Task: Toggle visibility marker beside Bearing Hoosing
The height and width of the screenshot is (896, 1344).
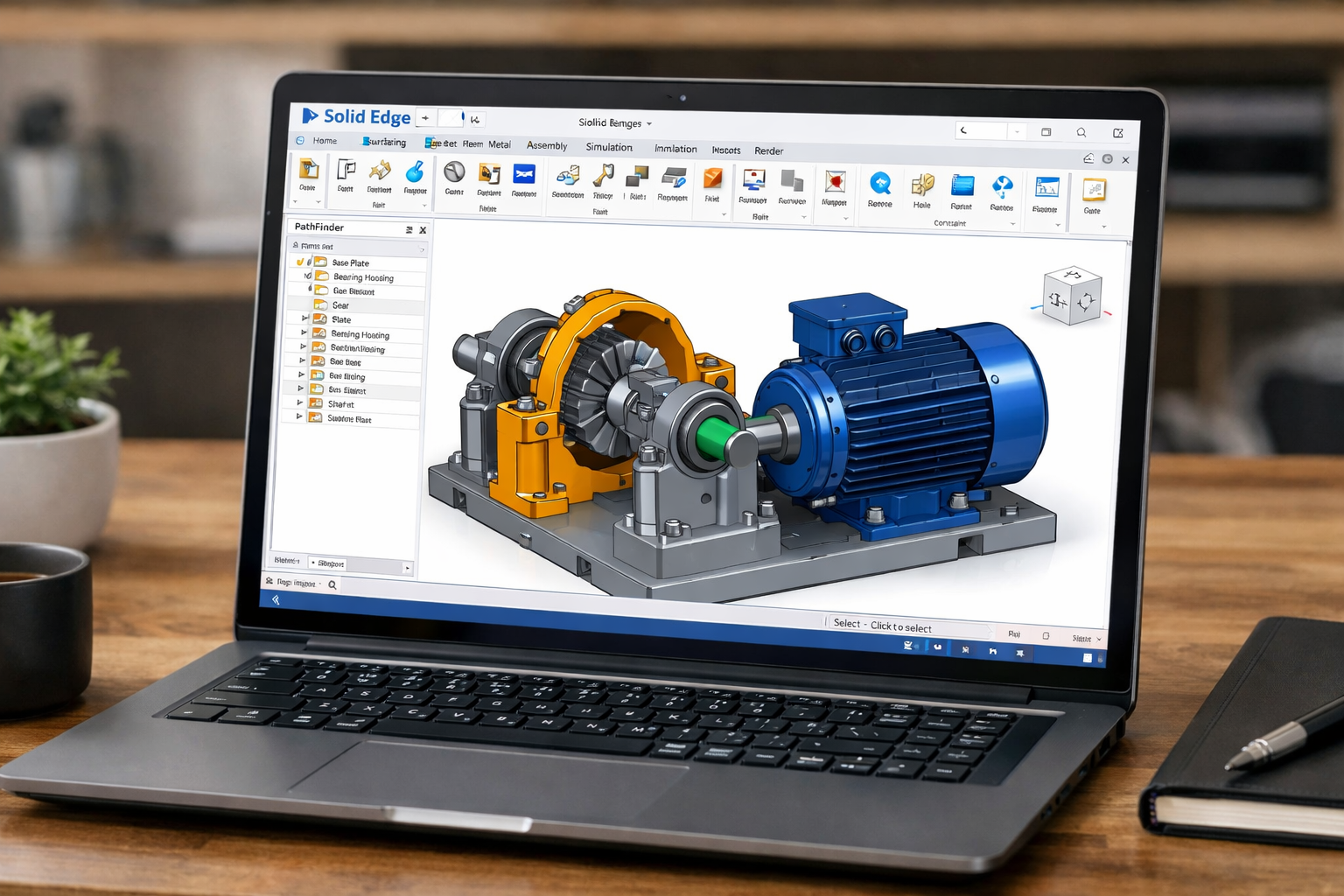Action: [x=307, y=276]
